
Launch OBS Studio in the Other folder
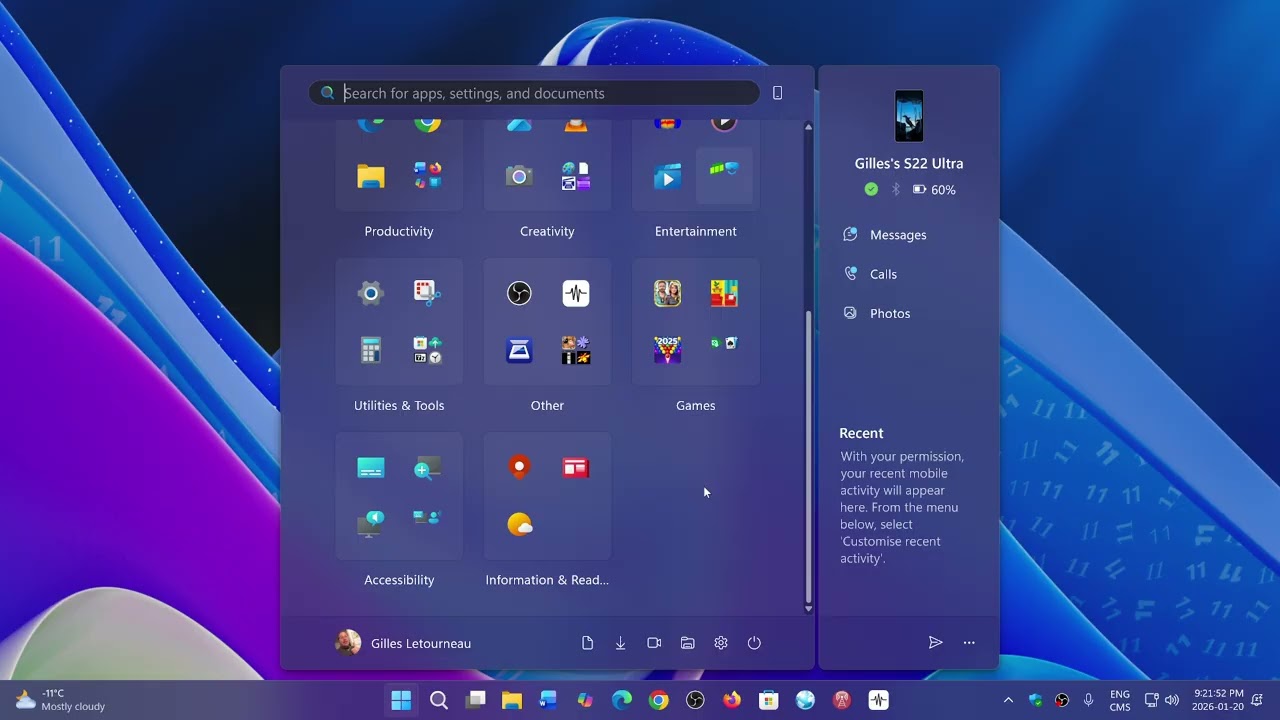tap(519, 293)
